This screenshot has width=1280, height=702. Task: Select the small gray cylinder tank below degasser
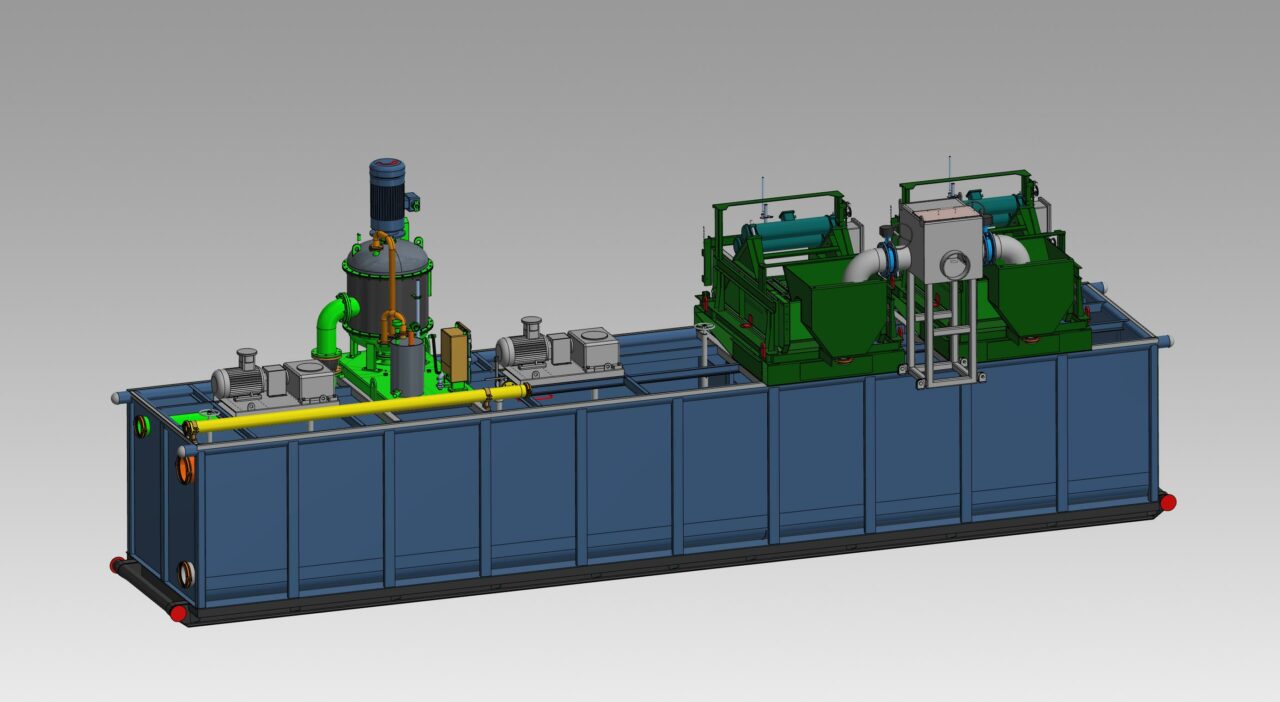[x=407, y=367]
